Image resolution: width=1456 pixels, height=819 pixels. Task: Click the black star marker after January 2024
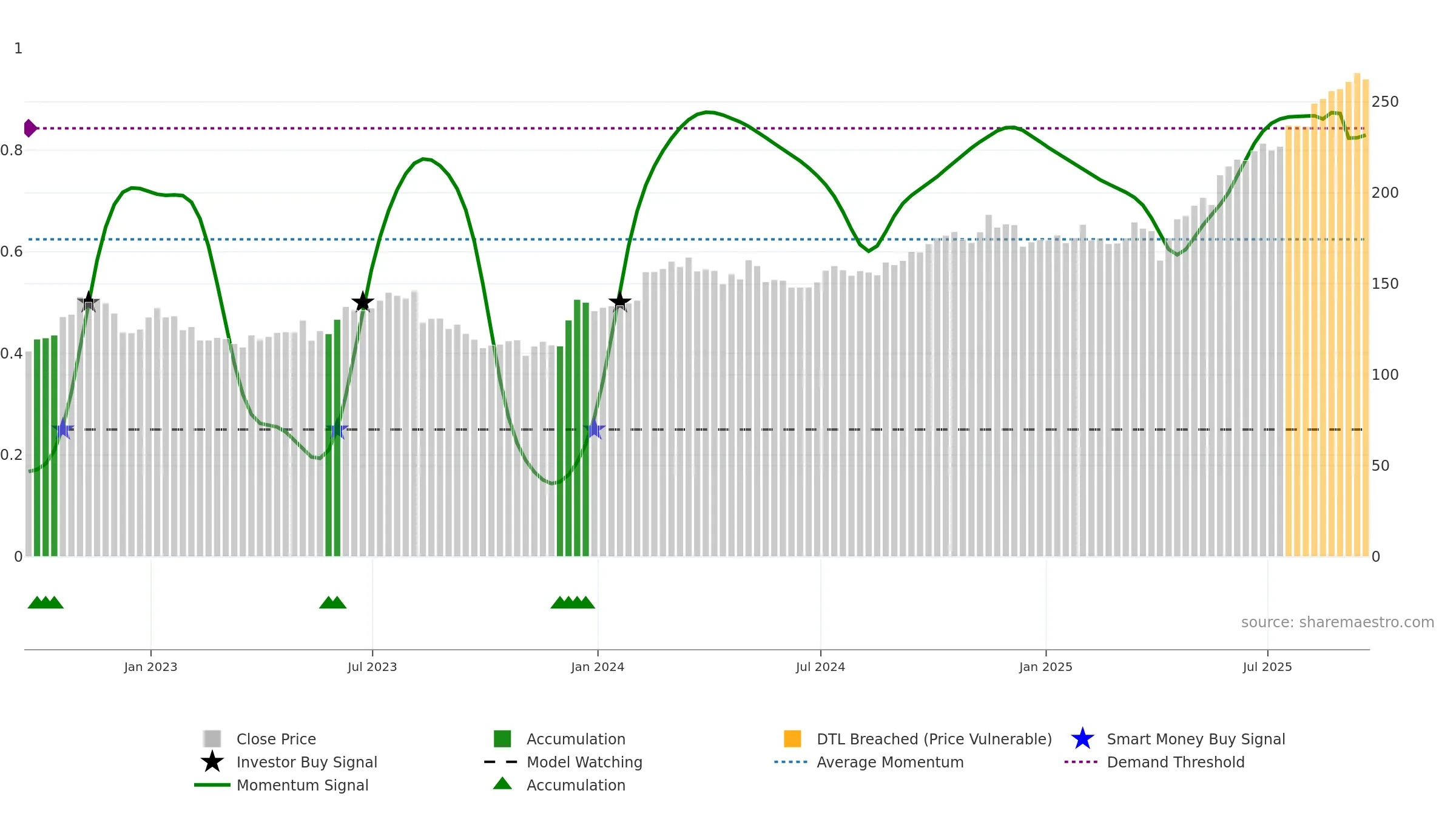pos(619,301)
